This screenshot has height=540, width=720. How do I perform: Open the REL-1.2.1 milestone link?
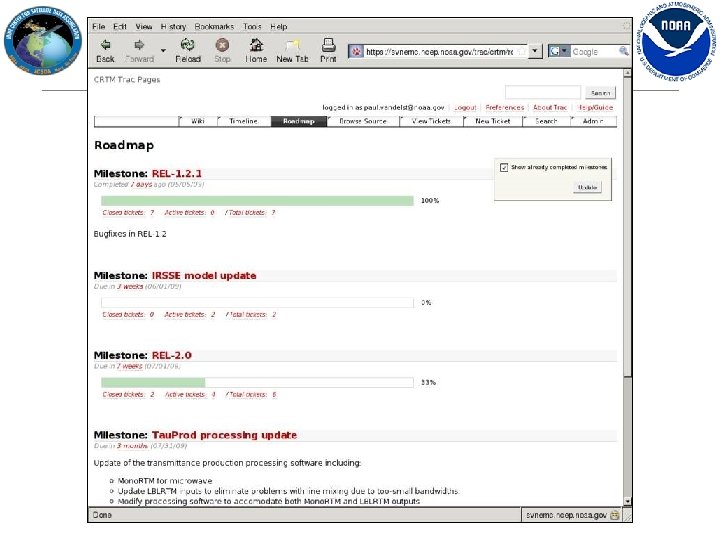click(x=177, y=174)
